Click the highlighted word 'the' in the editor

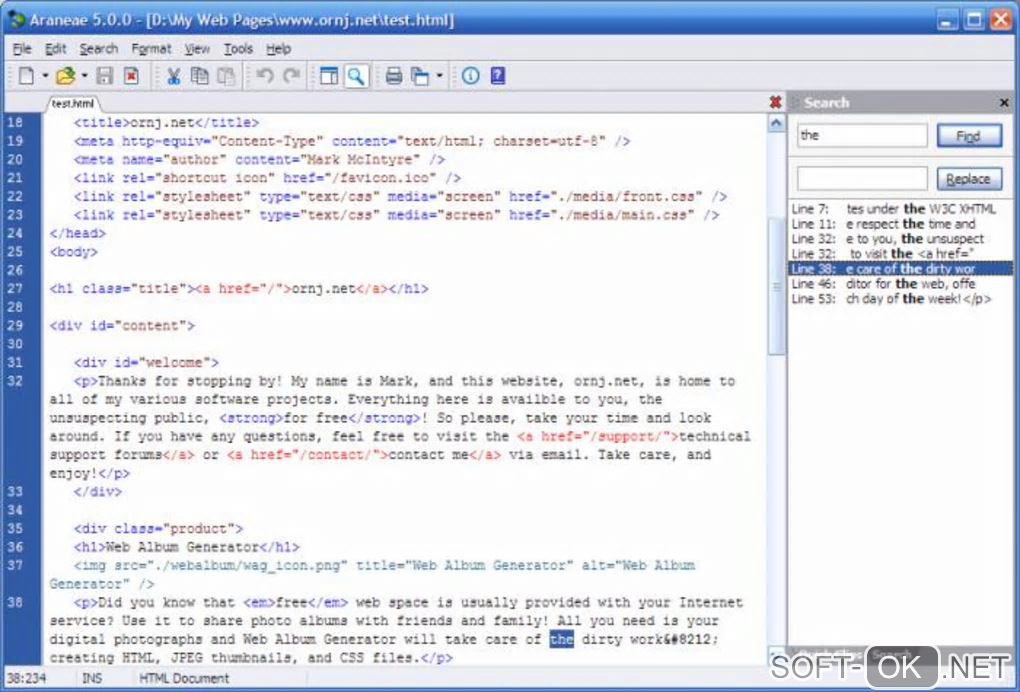coord(561,639)
